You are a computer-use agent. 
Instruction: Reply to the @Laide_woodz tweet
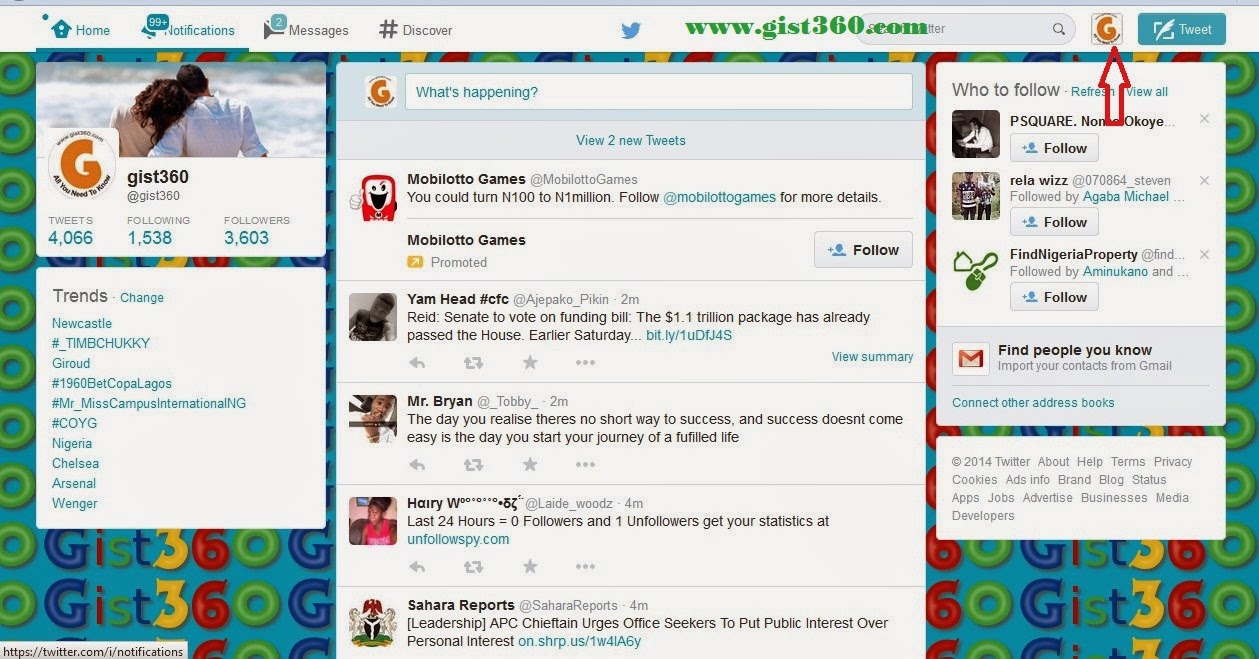tap(417, 566)
